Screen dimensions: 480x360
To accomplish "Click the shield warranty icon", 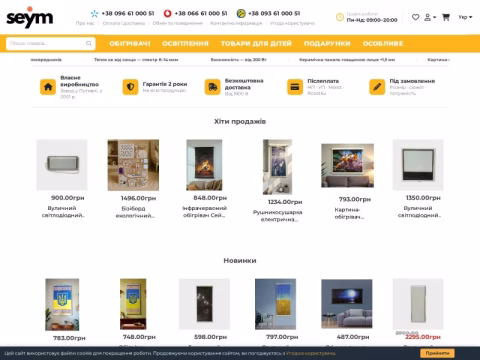I will (x=130, y=87).
